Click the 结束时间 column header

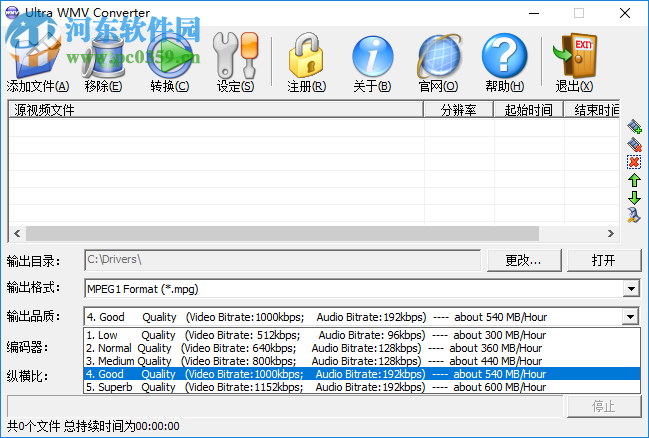pos(592,110)
